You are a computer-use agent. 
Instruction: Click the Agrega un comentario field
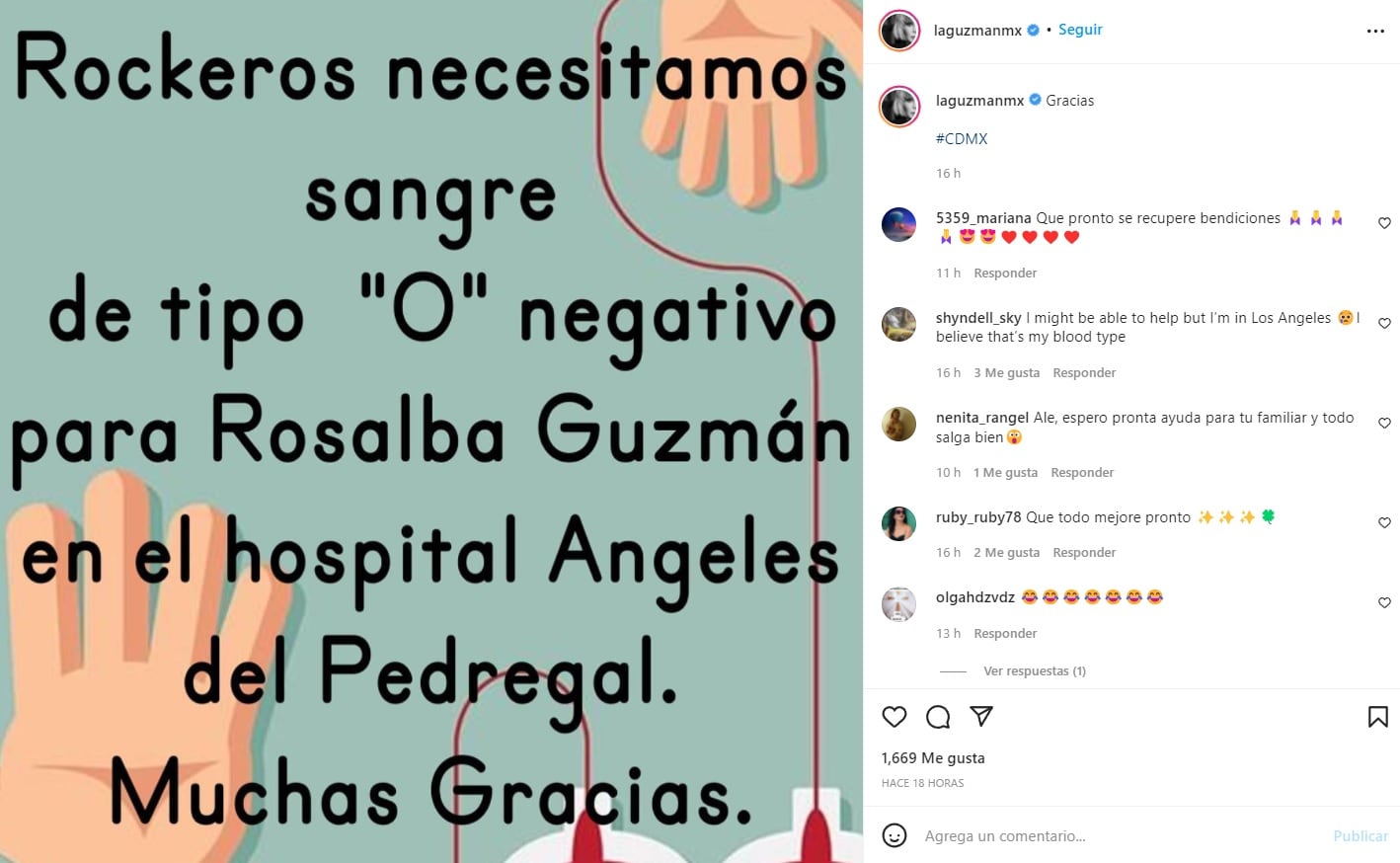click(x=1121, y=836)
